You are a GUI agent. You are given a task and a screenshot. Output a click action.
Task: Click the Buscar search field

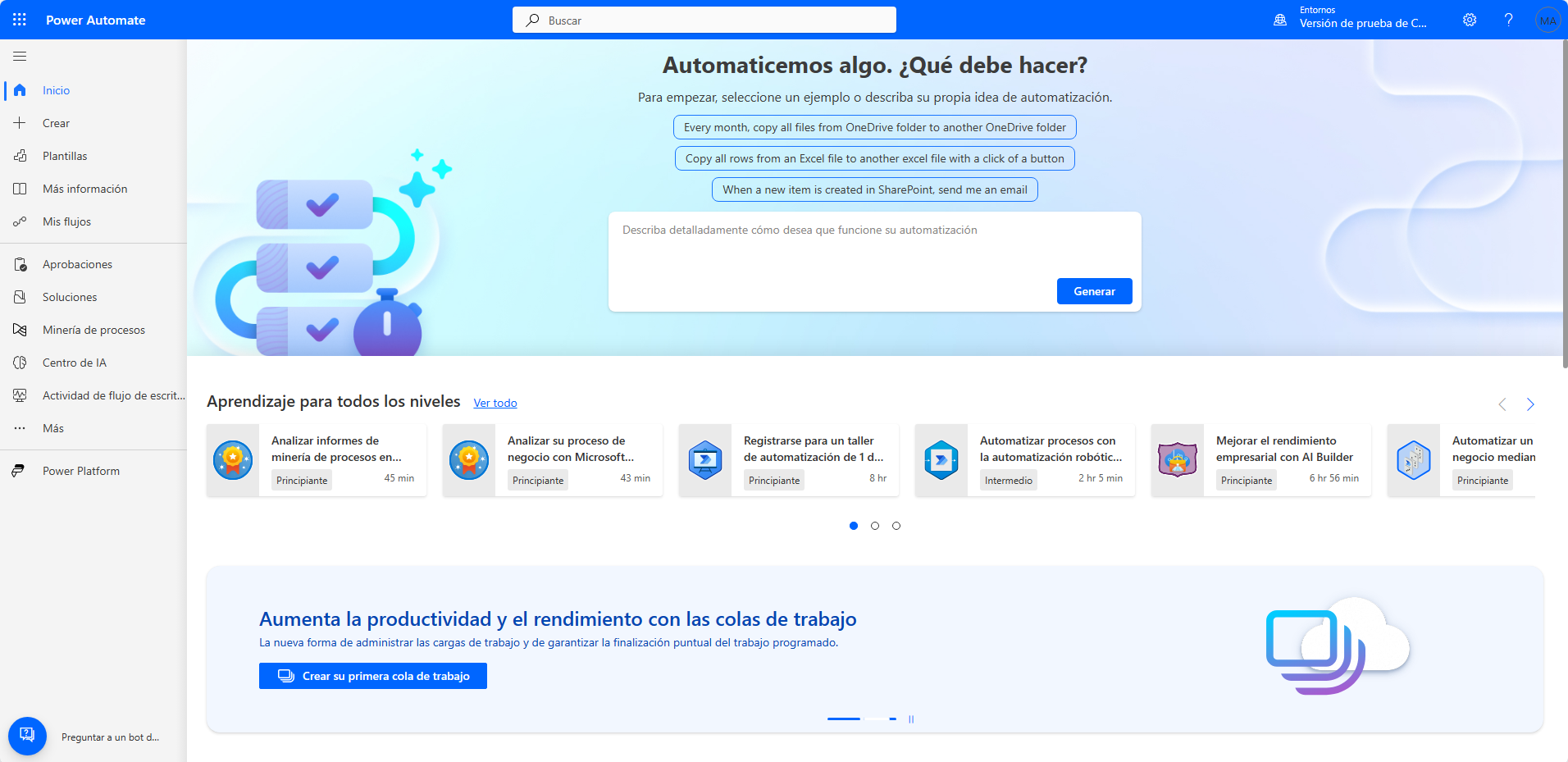[x=704, y=20]
